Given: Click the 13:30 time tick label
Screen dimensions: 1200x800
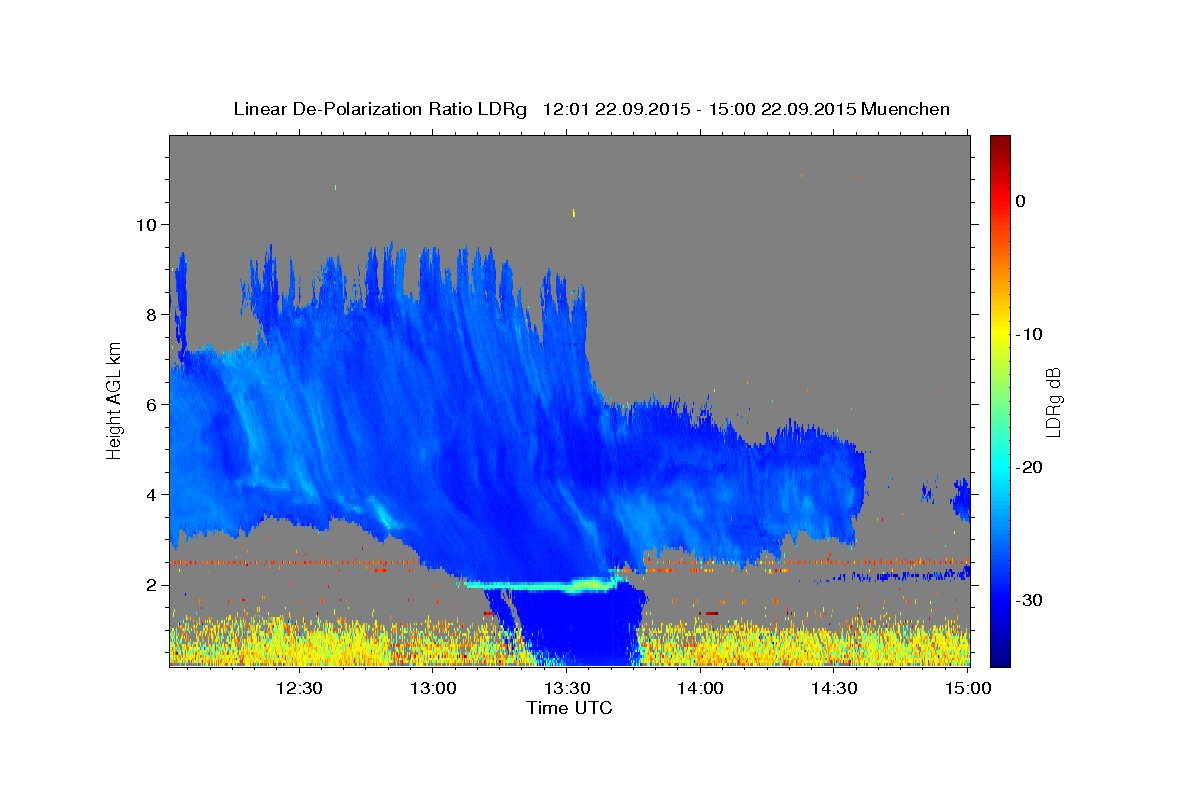Looking at the screenshot, I should pyautogui.click(x=567, y=688).
